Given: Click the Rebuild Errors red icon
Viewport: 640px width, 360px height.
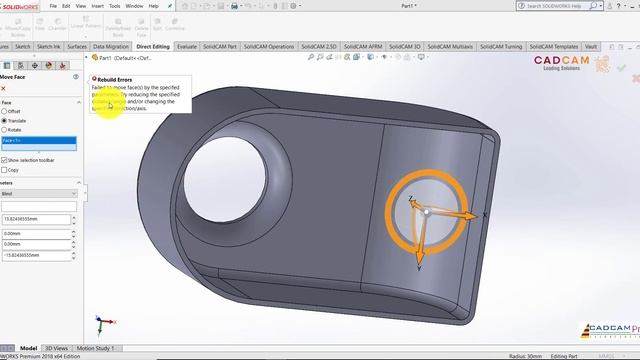Looking at the screenshot, I should (94, 79).
